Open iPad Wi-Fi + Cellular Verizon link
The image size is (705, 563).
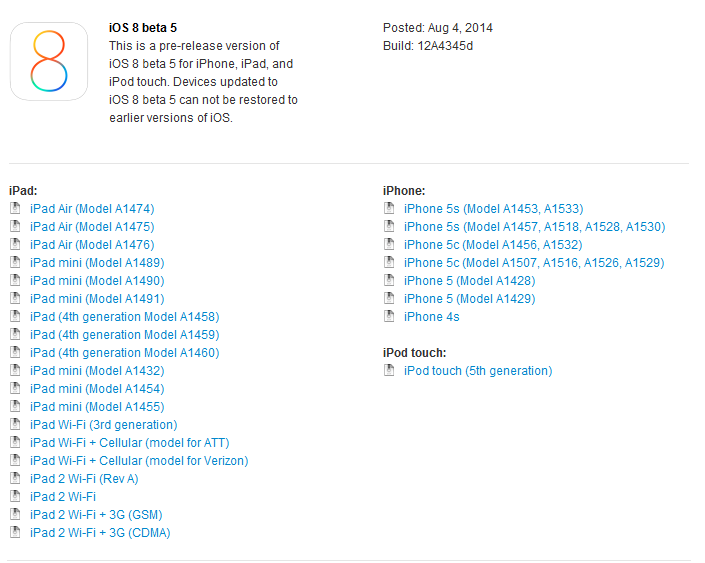point(139,460)
